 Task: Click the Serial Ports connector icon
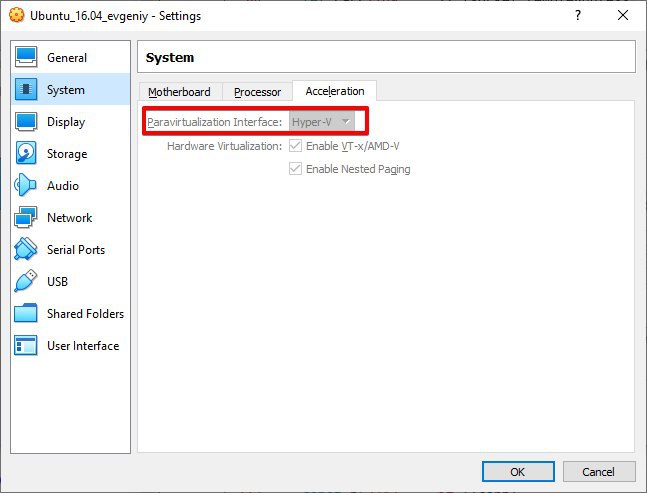[x=26, y=249]
